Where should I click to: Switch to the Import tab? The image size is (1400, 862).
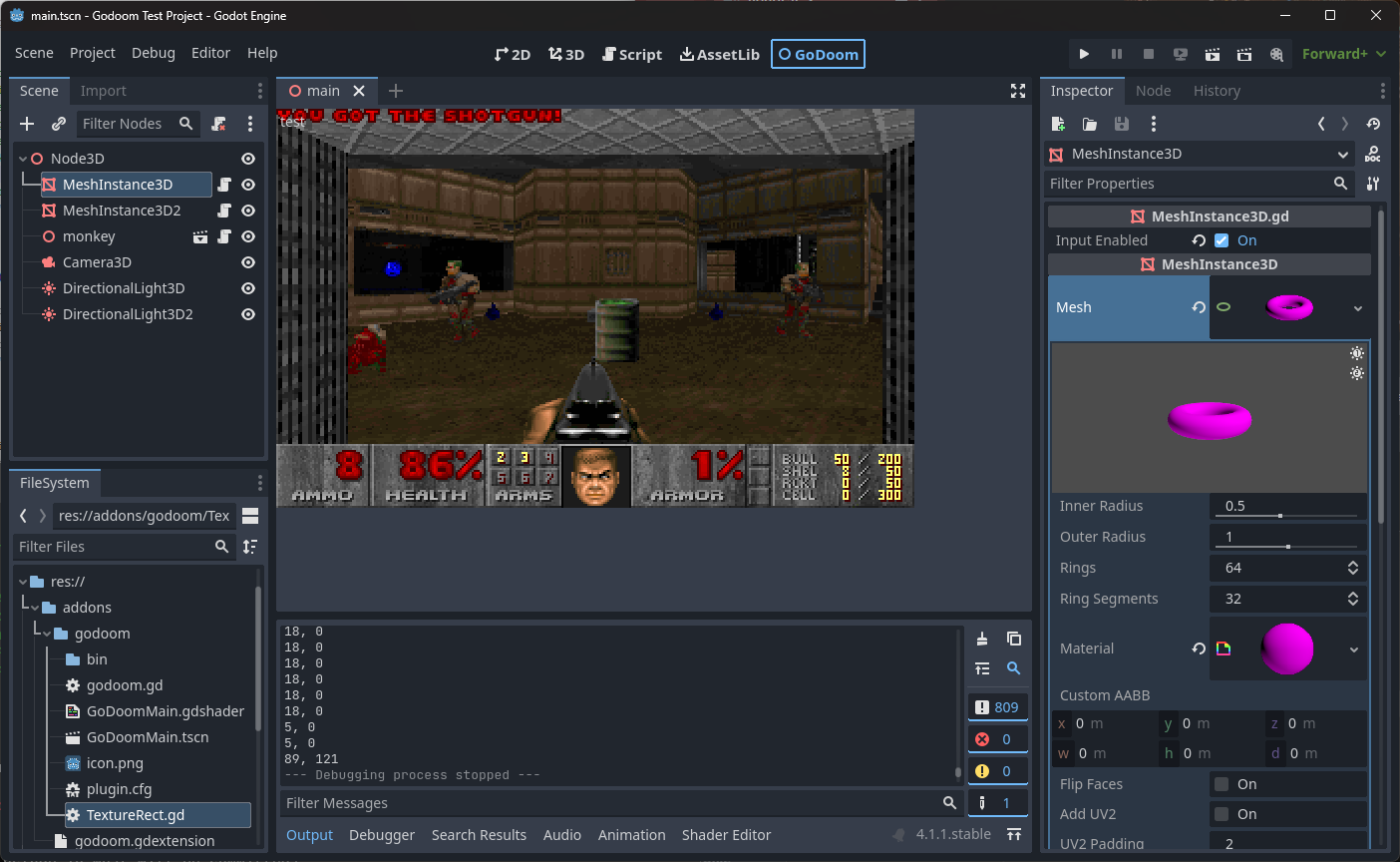[x=104, y=91]
